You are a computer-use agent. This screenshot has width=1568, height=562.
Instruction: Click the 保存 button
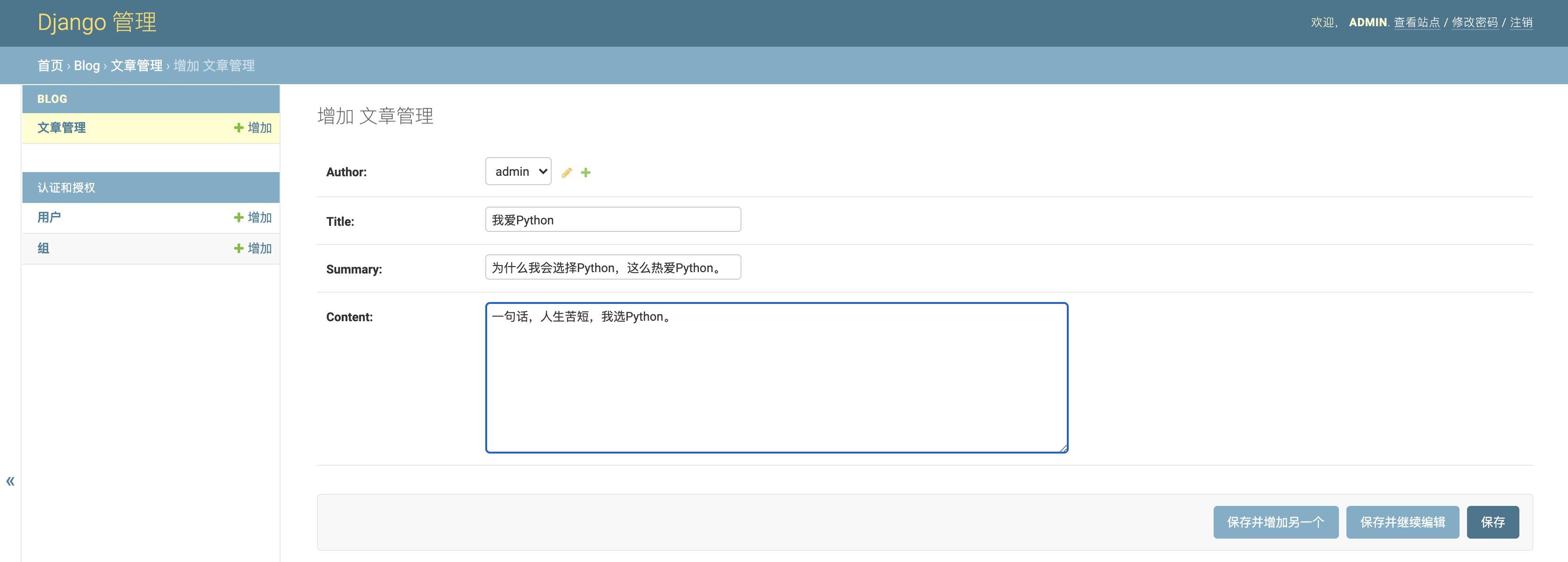(1493, 522)
